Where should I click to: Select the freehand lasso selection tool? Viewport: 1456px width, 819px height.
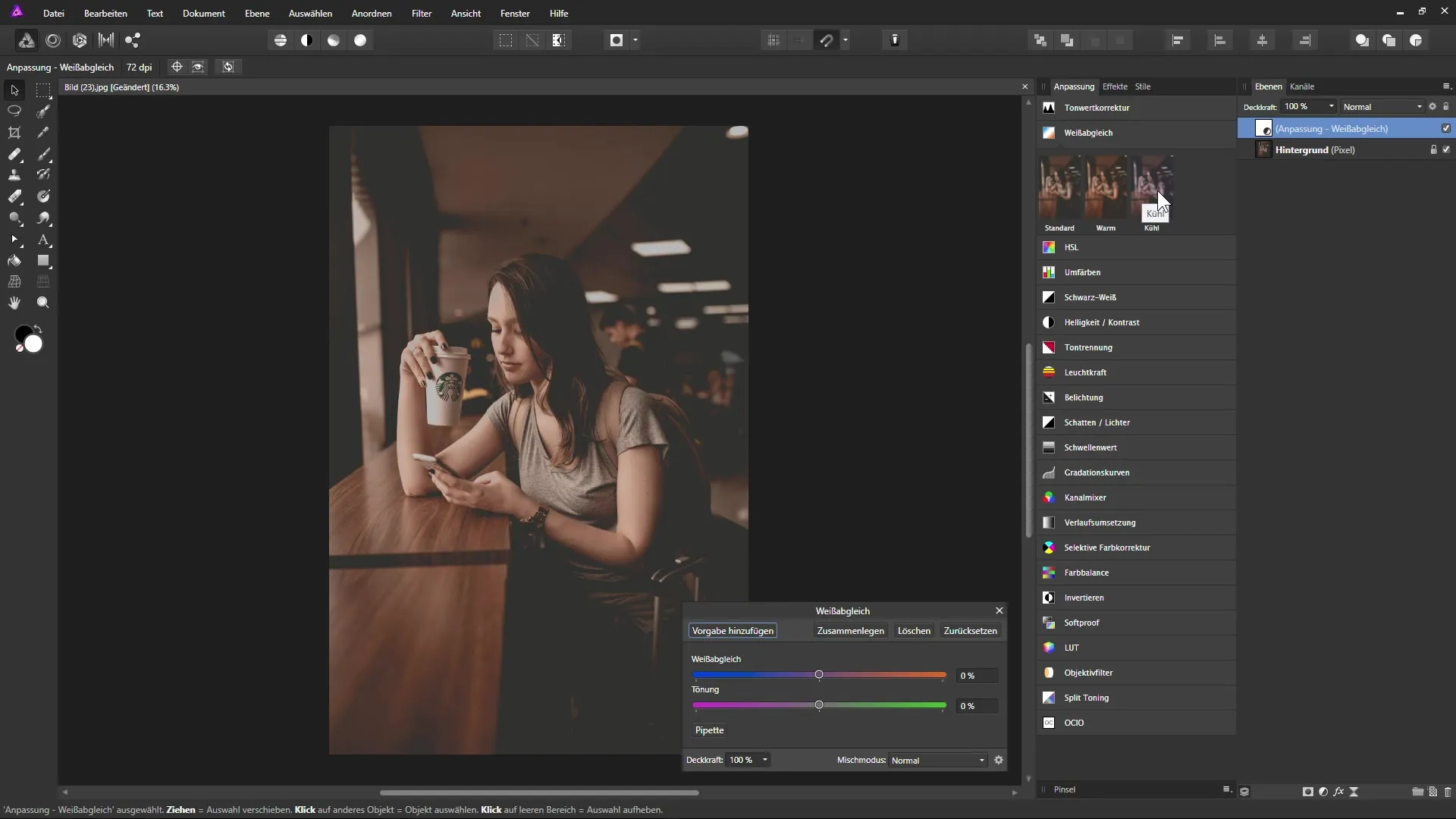pos(14,111)
